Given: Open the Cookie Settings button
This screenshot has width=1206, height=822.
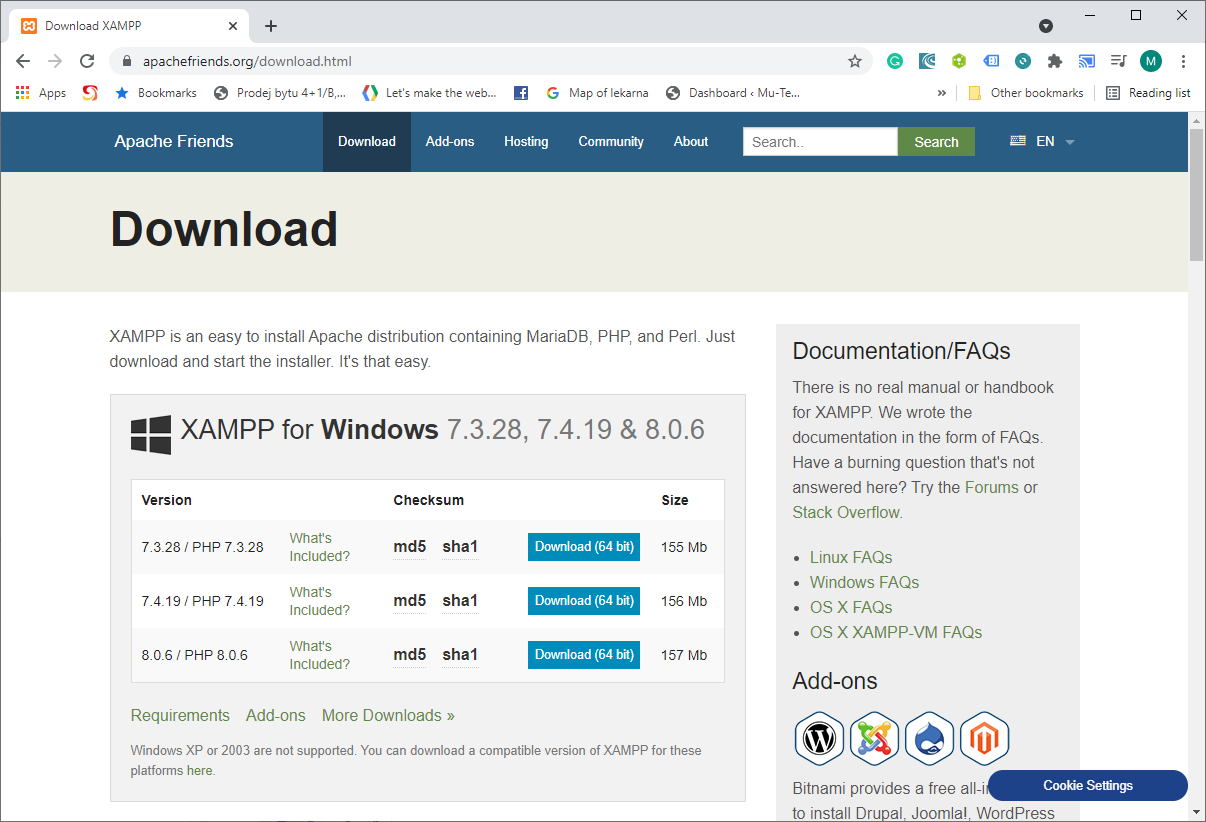Looking at the screenshot, I should (1088, 785).
